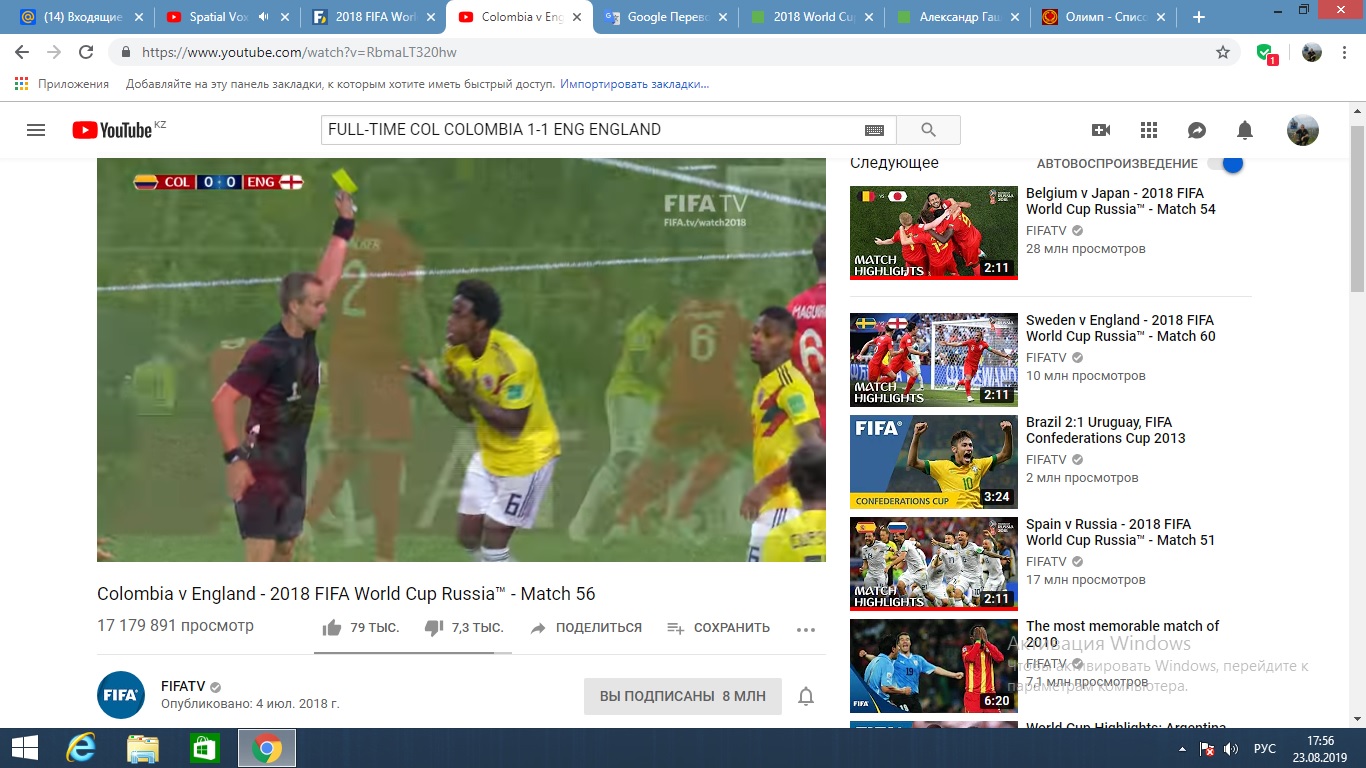Switch to the Google Переводчик tab
Image resolution: width=1366 pixels, height=768 pixels.
point(665,17)
